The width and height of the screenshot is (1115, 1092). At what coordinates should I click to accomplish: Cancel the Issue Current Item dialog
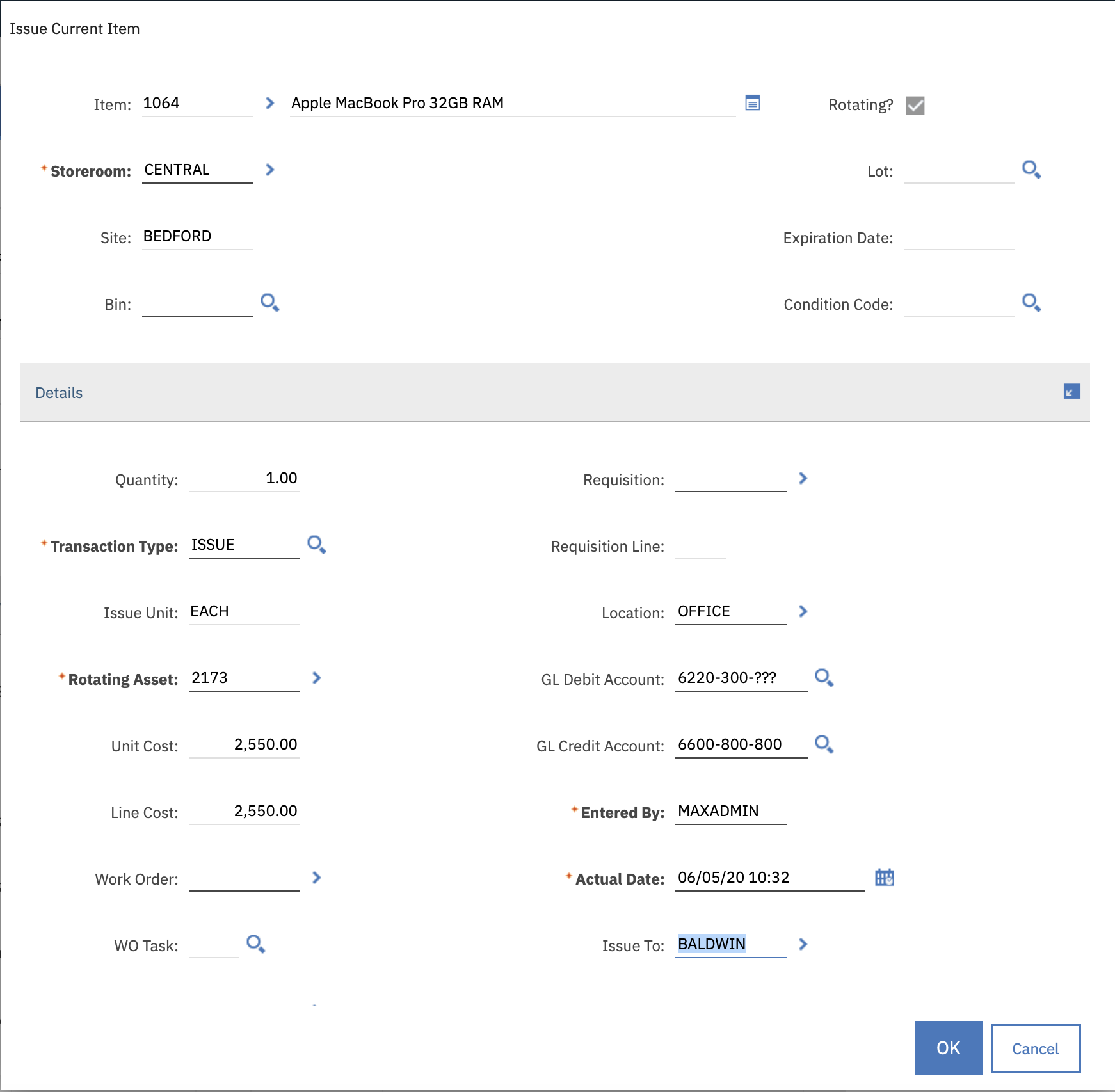(1035, 1048)
